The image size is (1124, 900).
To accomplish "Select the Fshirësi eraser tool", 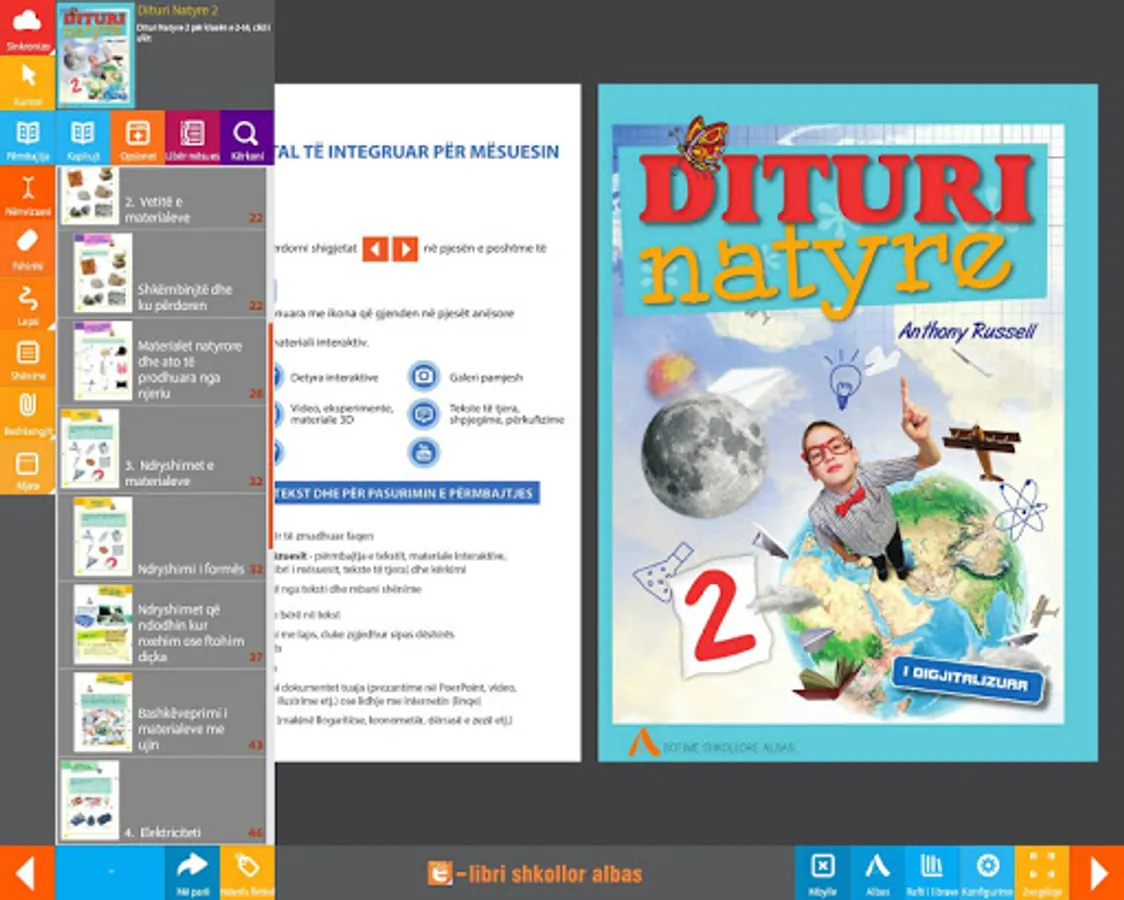I will point(27,248).
